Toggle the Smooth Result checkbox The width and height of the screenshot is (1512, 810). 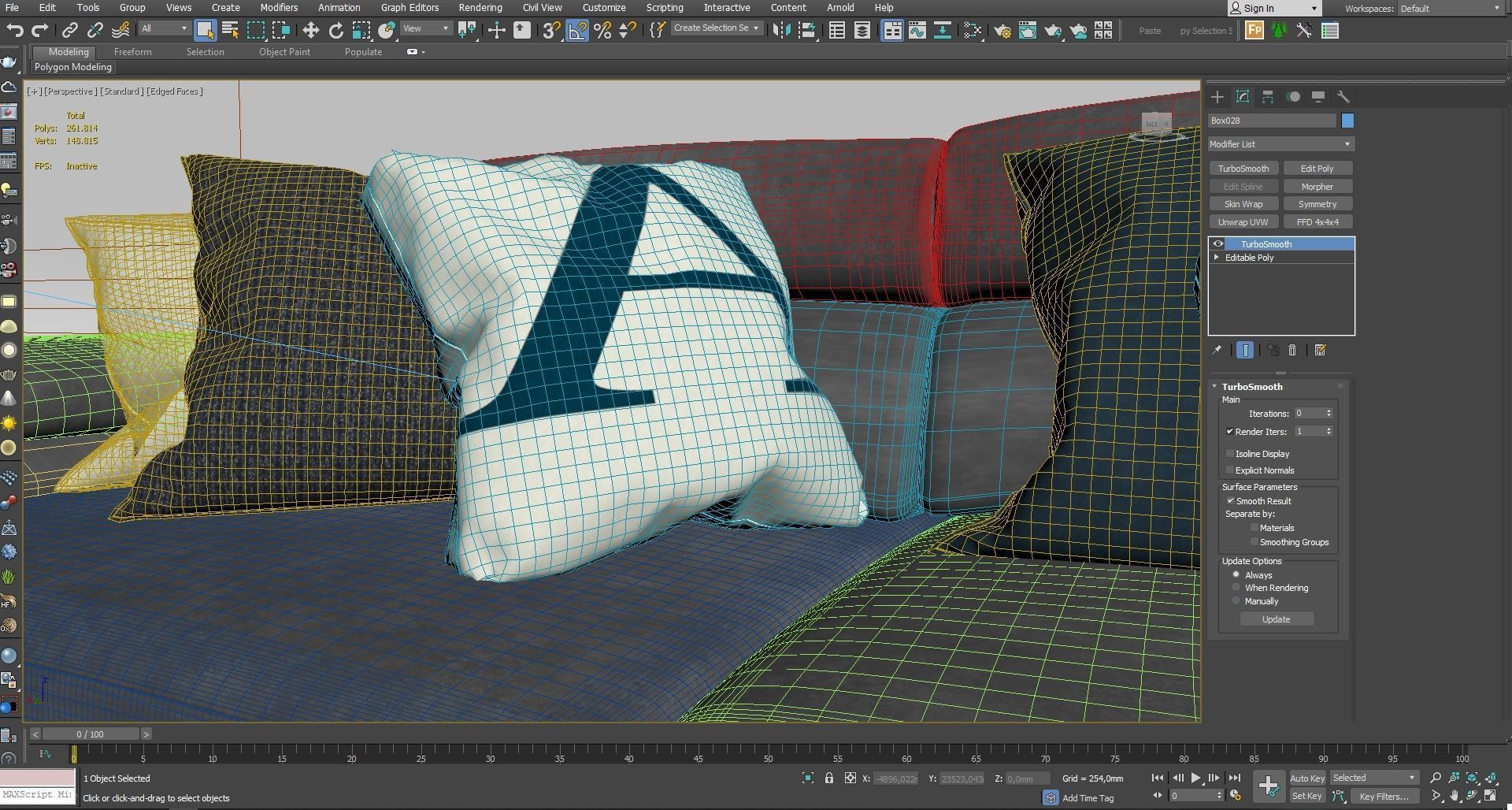pos(1230,501)
